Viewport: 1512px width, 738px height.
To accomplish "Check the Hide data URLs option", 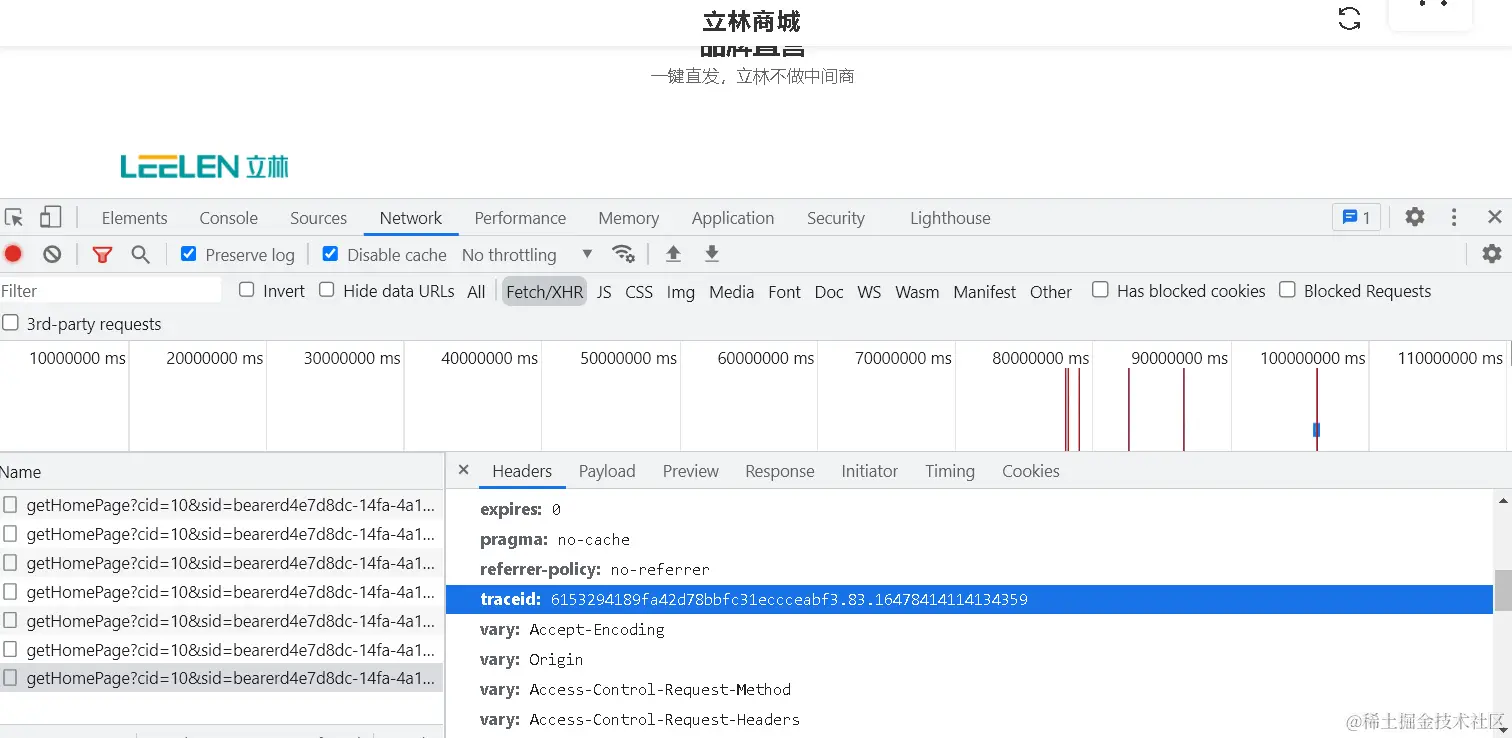I will [326, 290].
